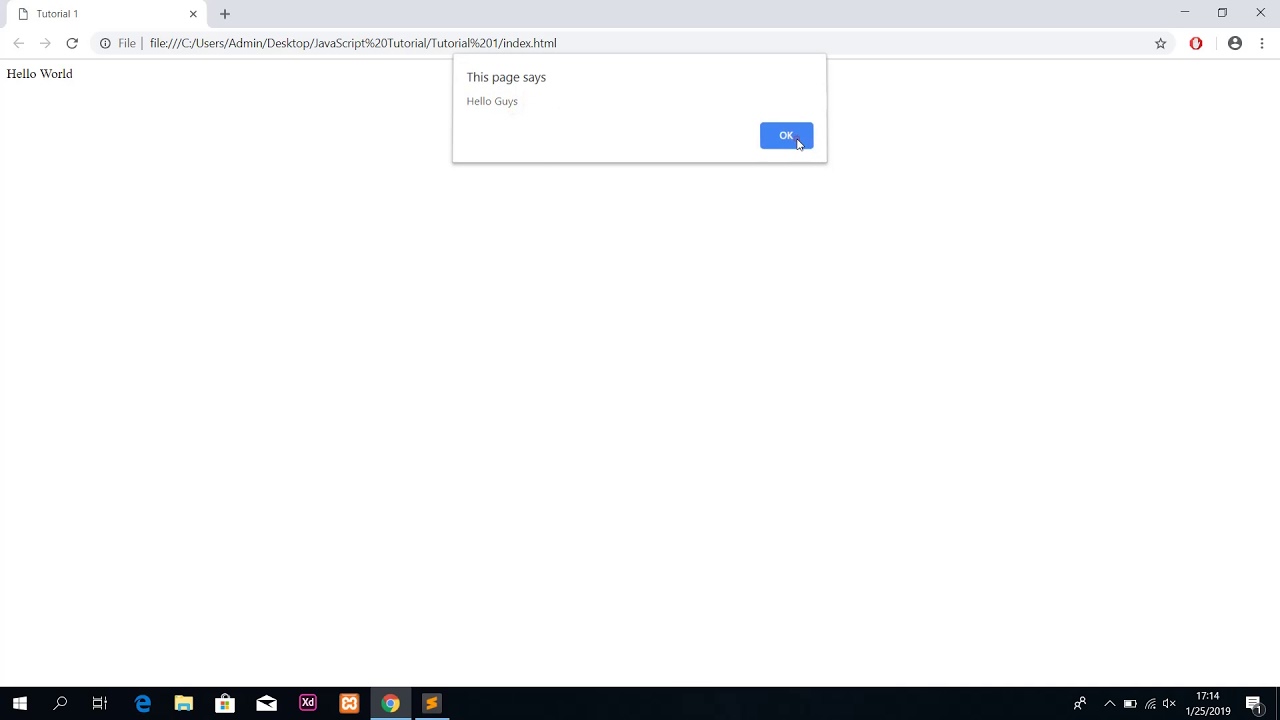Open the Opera extension icon
Image resolution: width=1280 pixels, height=720 pixels.
1196,43
